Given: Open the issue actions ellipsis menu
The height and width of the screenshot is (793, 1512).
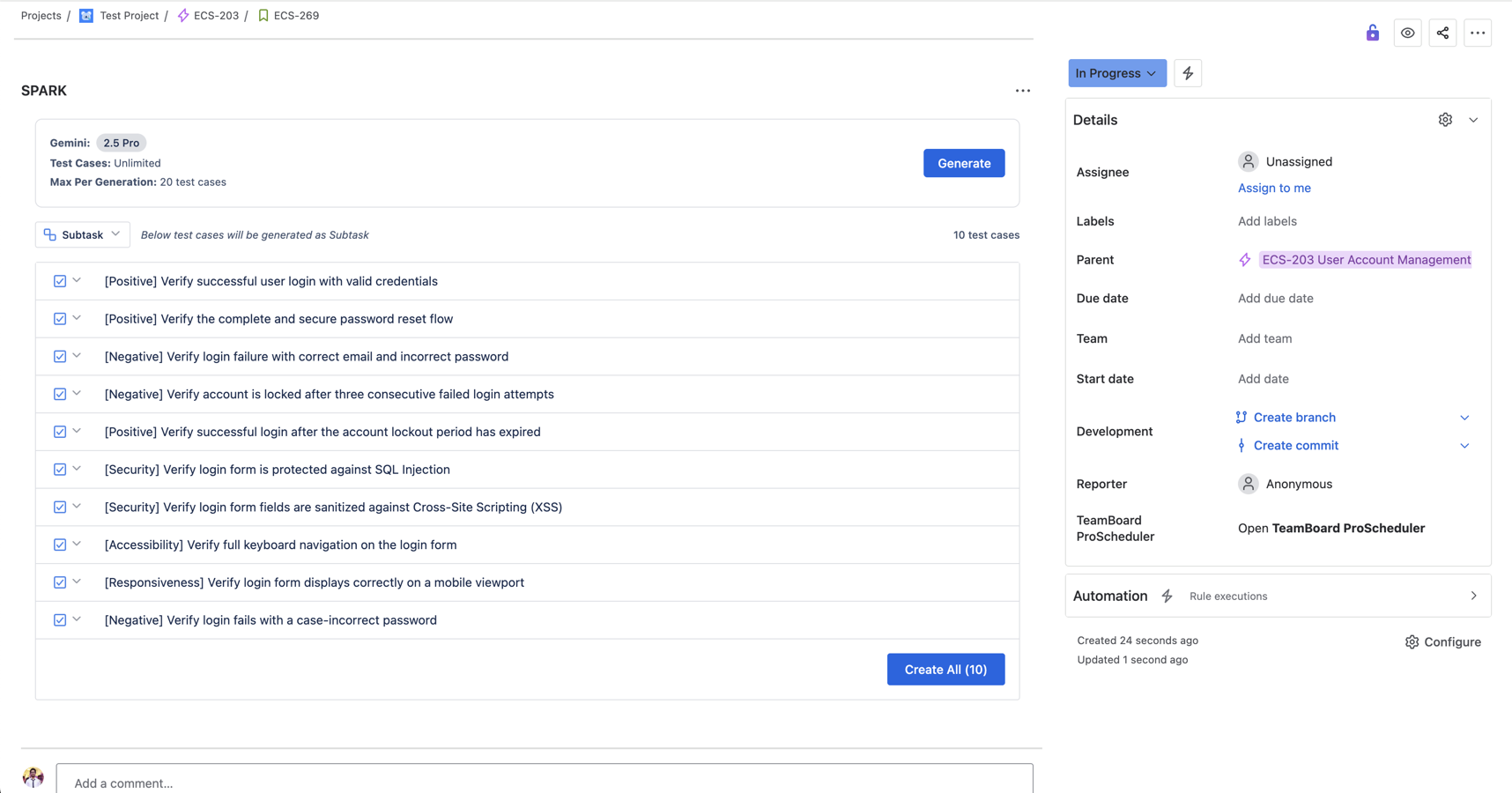Looking at the screenshot, I should pyautogui.click(x=1478, y=33).
